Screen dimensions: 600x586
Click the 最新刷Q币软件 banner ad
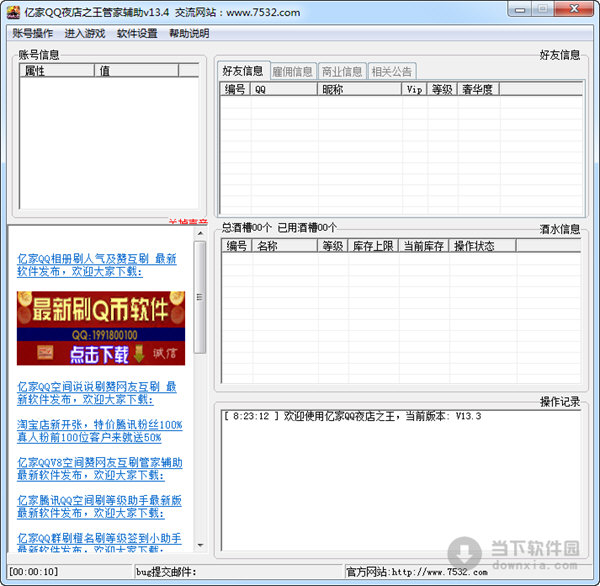(x=101, y=328)
